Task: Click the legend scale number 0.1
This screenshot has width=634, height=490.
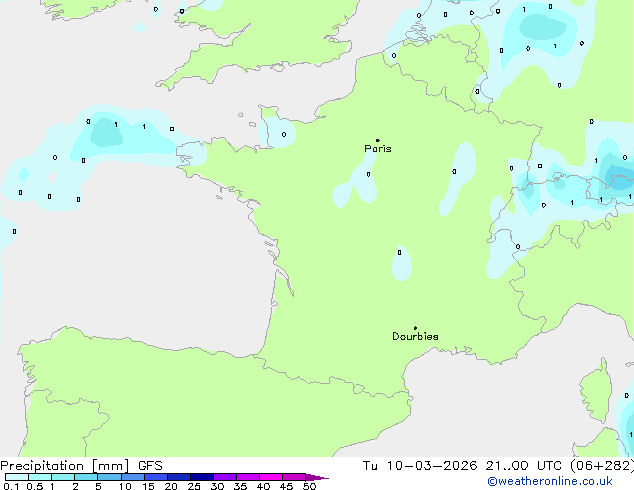Action: coord(11,486)
